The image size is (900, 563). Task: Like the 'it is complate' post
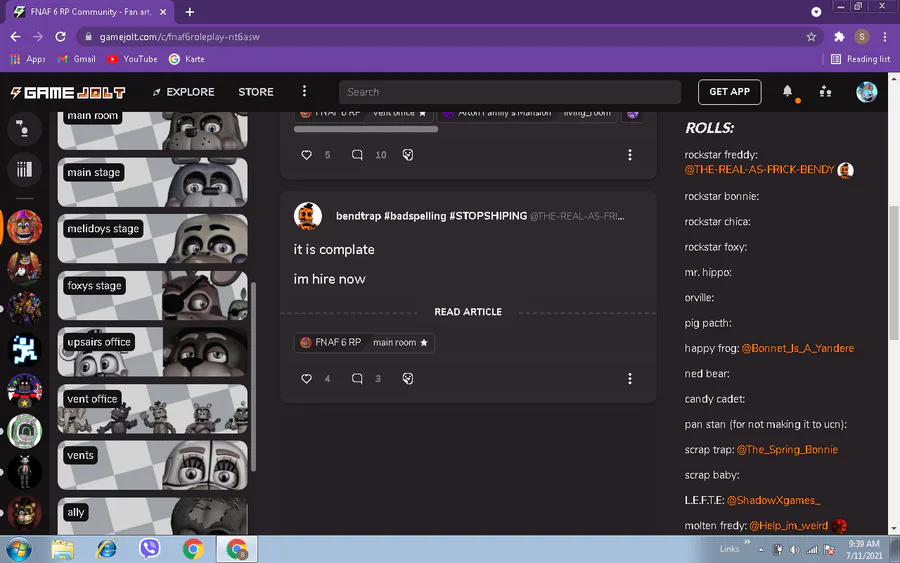tap(307, 379)
